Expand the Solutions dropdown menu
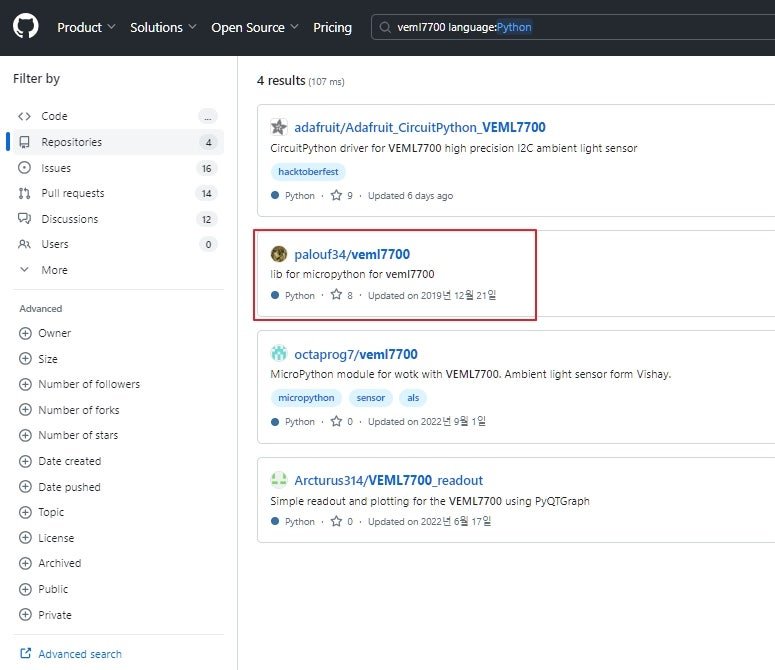The width and height of the screenshot is (775, 670). click(163, 27)
